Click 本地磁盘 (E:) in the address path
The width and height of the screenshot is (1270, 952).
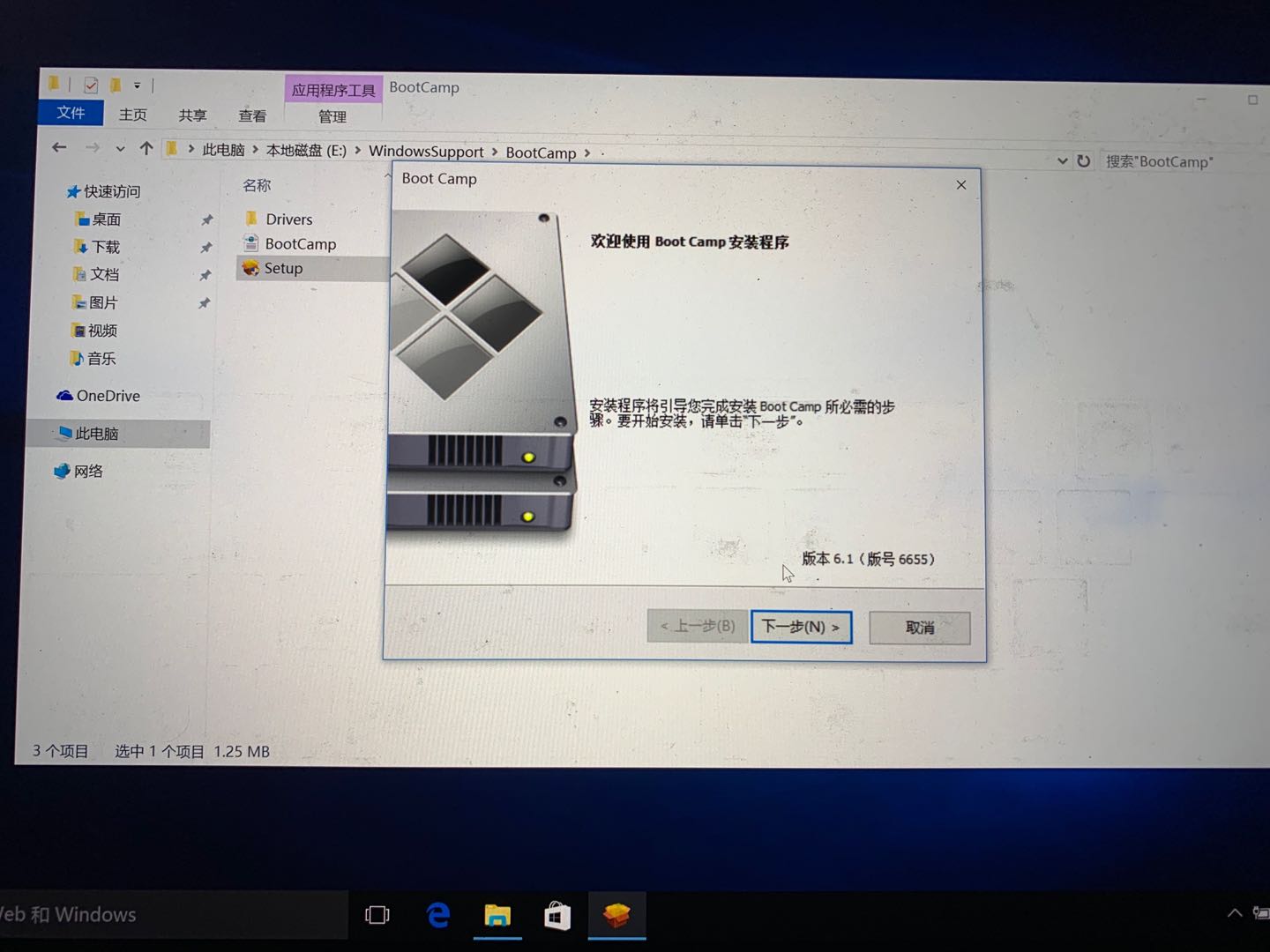coord(306,151)
